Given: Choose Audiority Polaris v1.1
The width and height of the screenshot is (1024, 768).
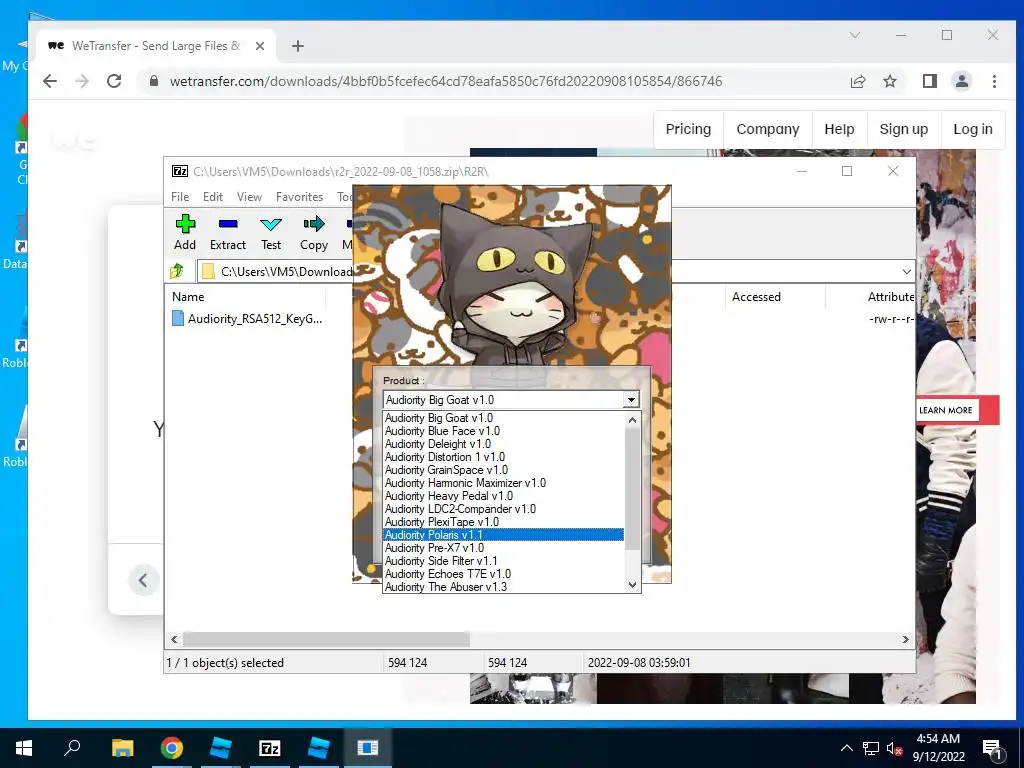Looking at the screenshot, I should [504, 535].
